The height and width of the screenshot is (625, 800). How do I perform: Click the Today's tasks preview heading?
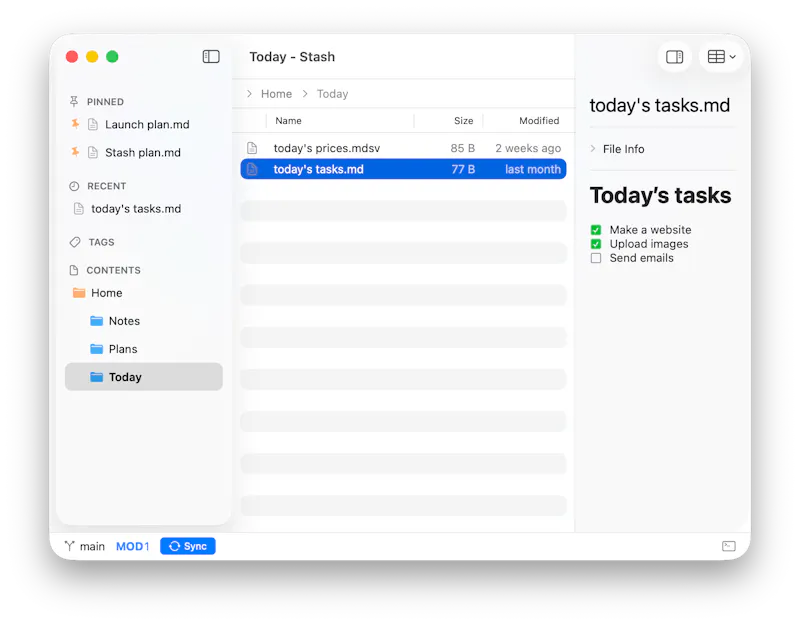(x=660, y=195)
